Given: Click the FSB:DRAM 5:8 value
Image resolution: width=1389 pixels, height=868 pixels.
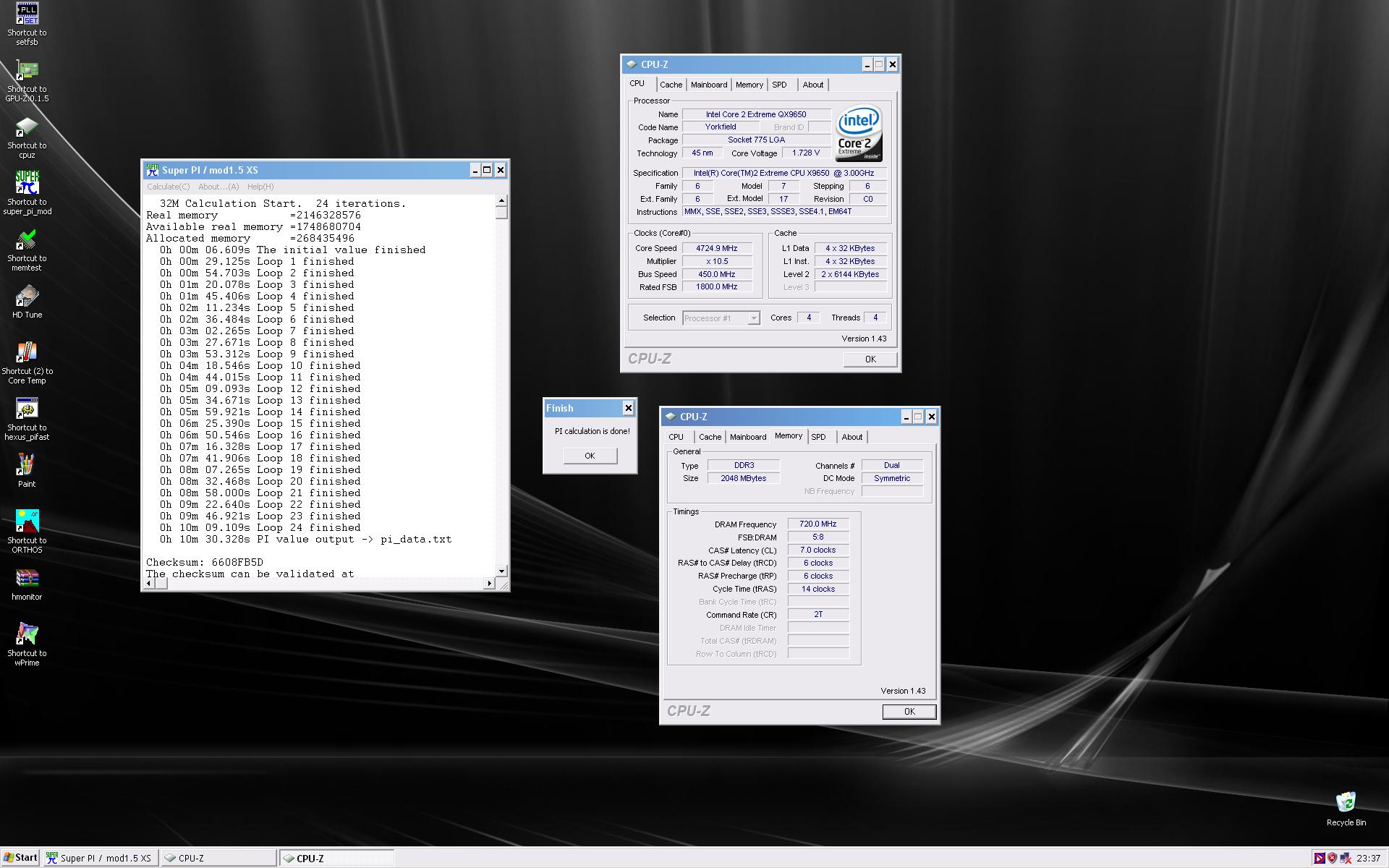Looking at the screenshot, I should coord(818,537).
